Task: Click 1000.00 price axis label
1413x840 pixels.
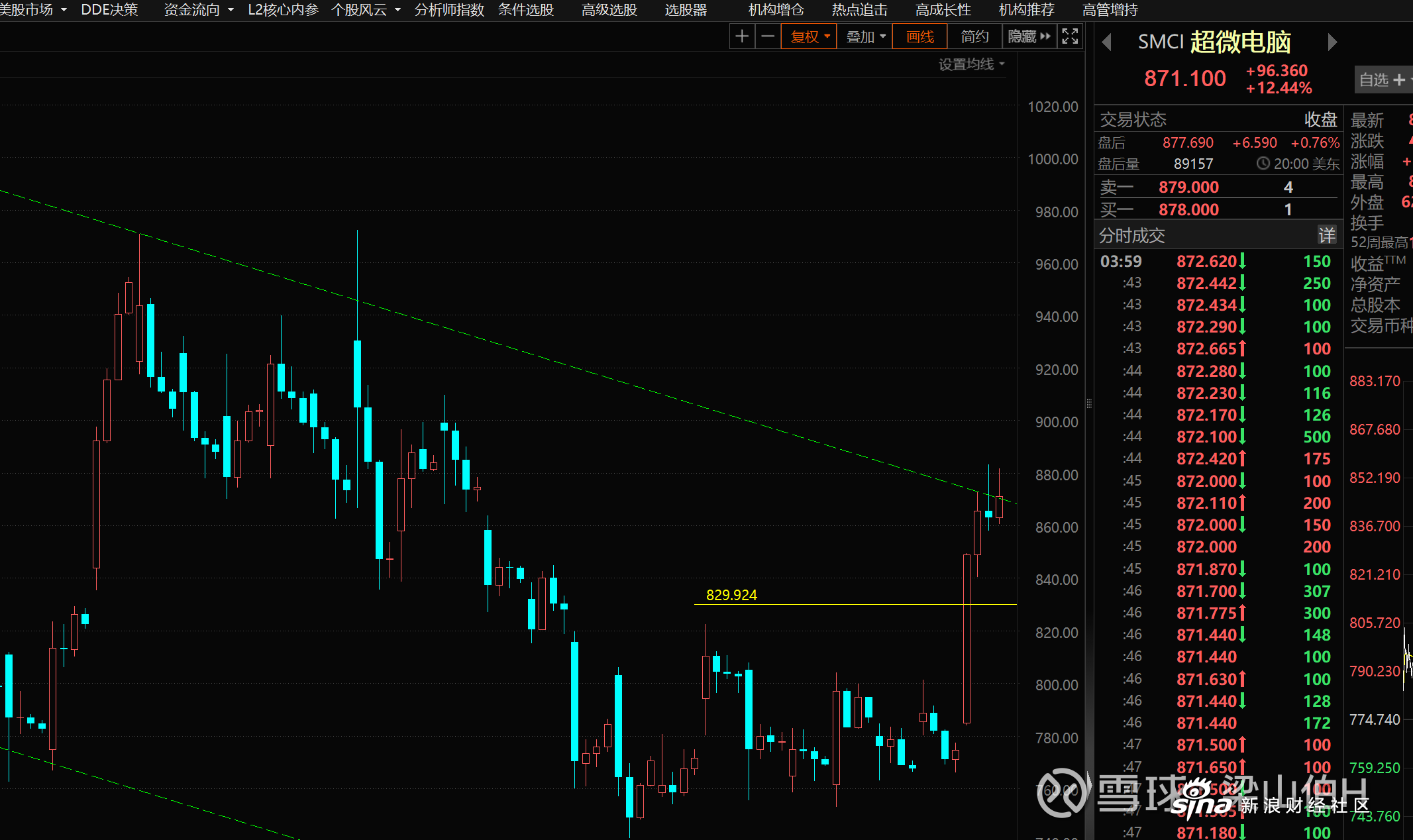Action: (x=1053, y=159)
